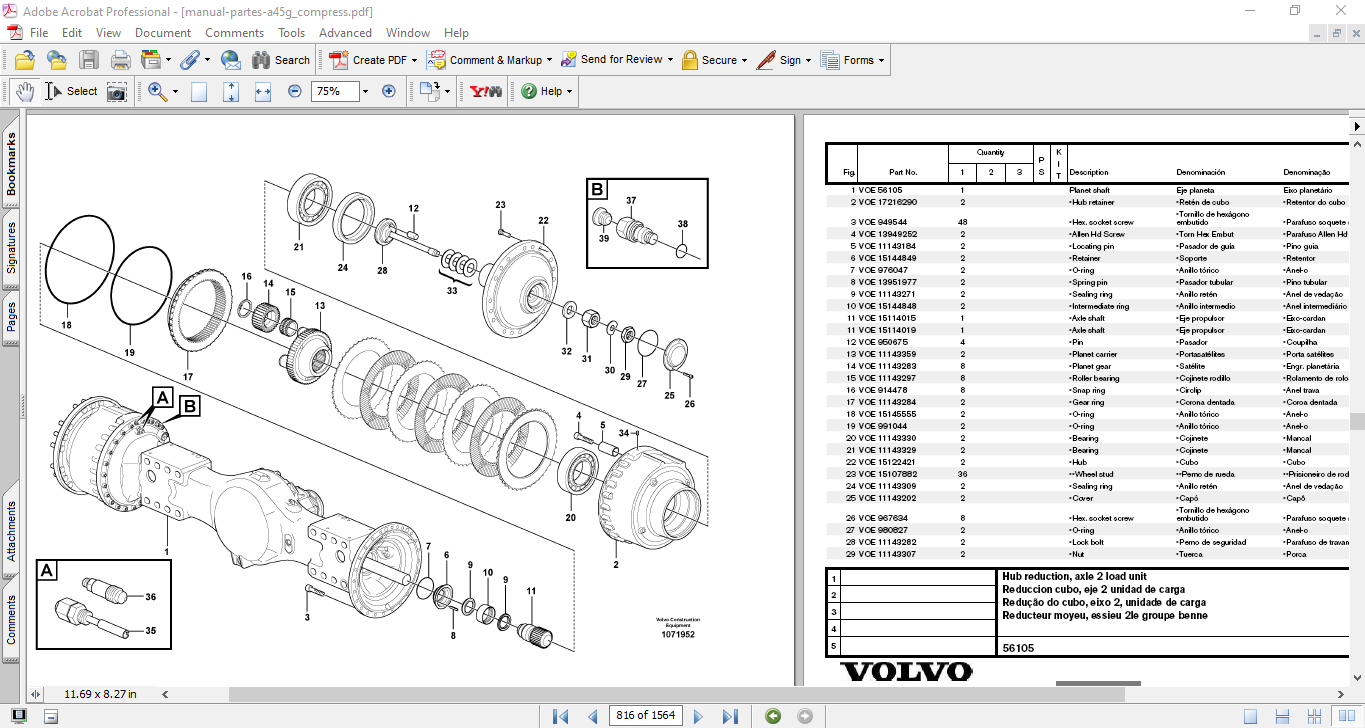Click the horizontal scrollbar at the bottom
Image resolution: width=1365 pixels, height=728 pixels.
tap(500, 694)
